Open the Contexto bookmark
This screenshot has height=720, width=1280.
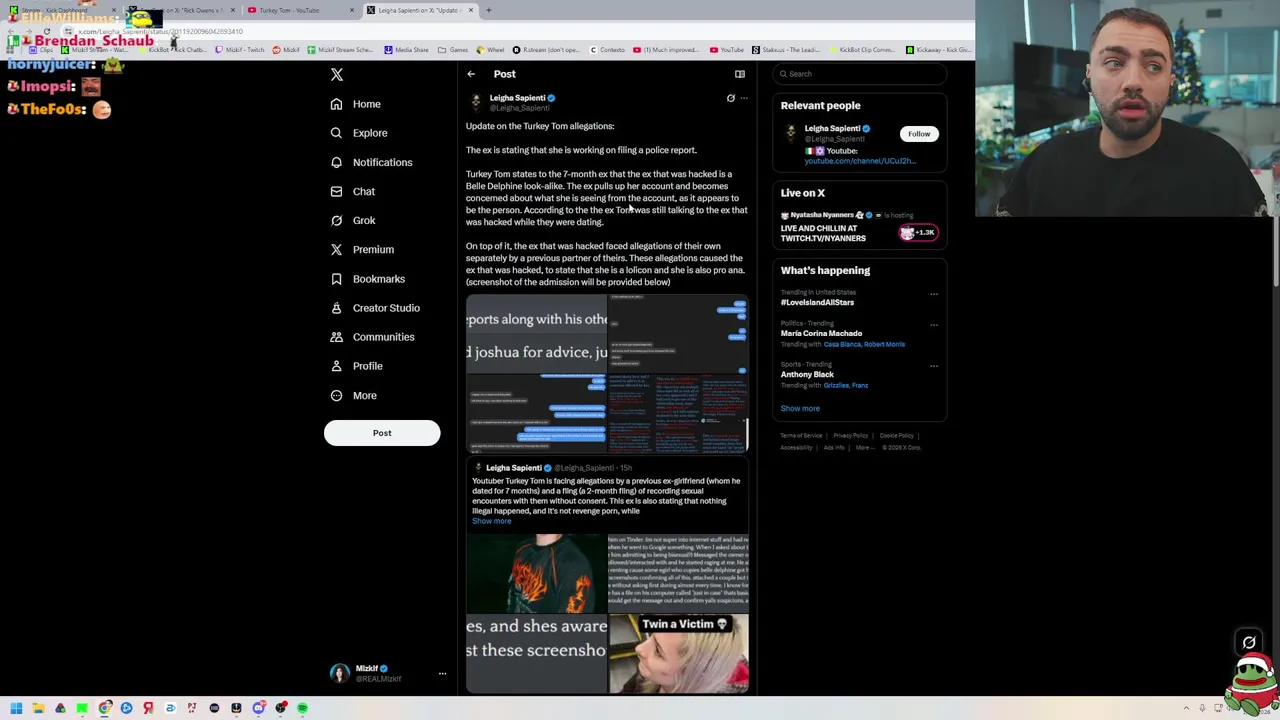[606, 50]
